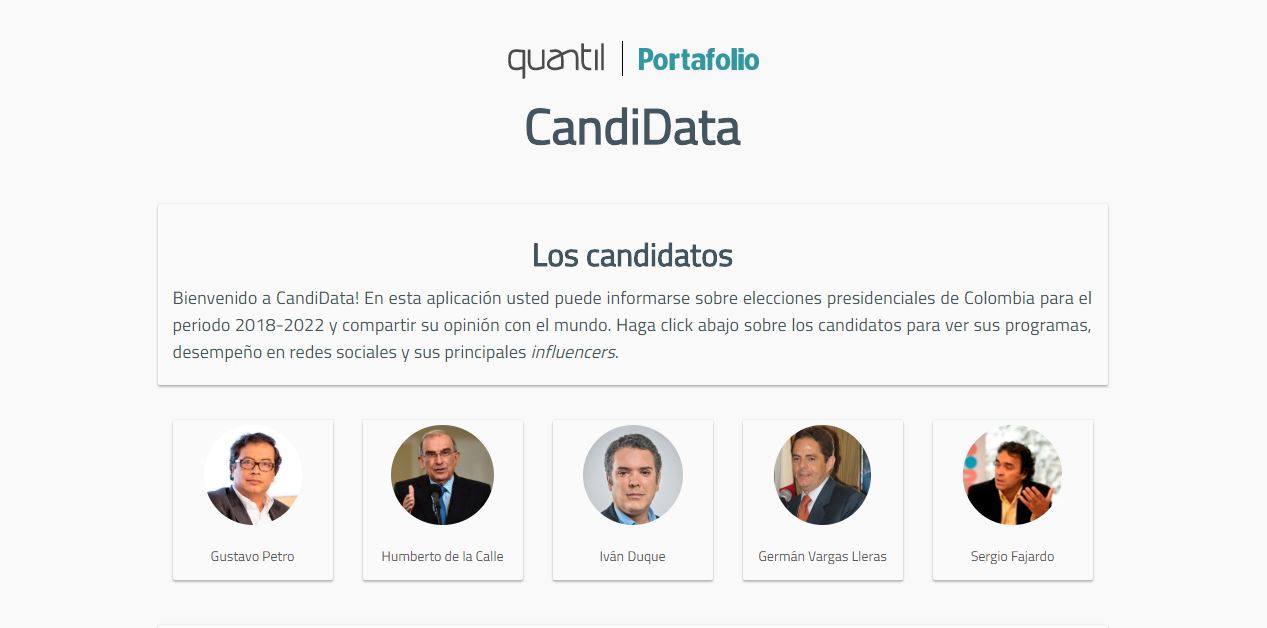Open Gustavo Petro's profile photo
This screenshot has height=628, width=1267.
tap(253, 475)
